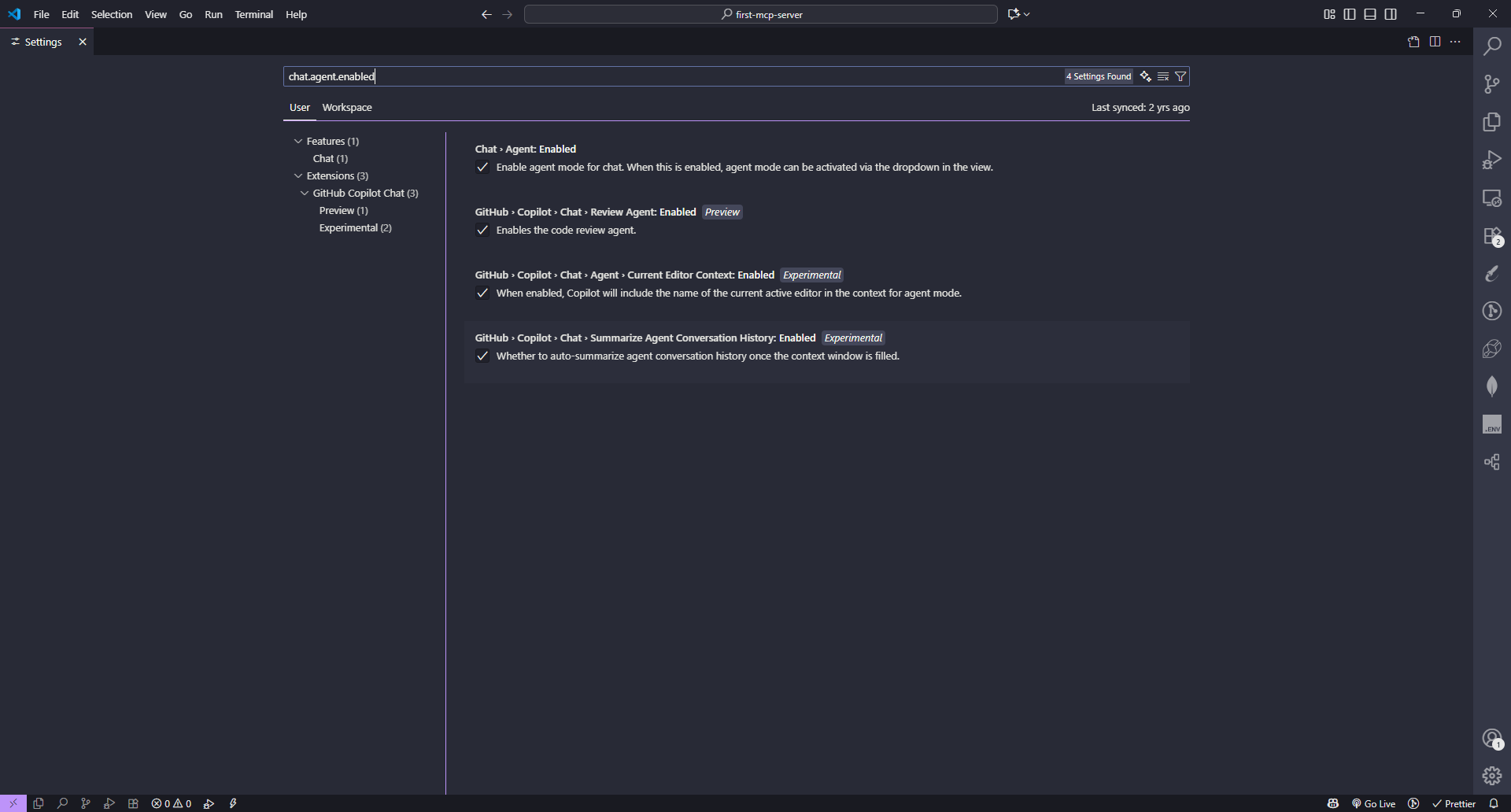Click the Open Settings (JSON) icon
Screen dimensions: 1511x812
1413,42
